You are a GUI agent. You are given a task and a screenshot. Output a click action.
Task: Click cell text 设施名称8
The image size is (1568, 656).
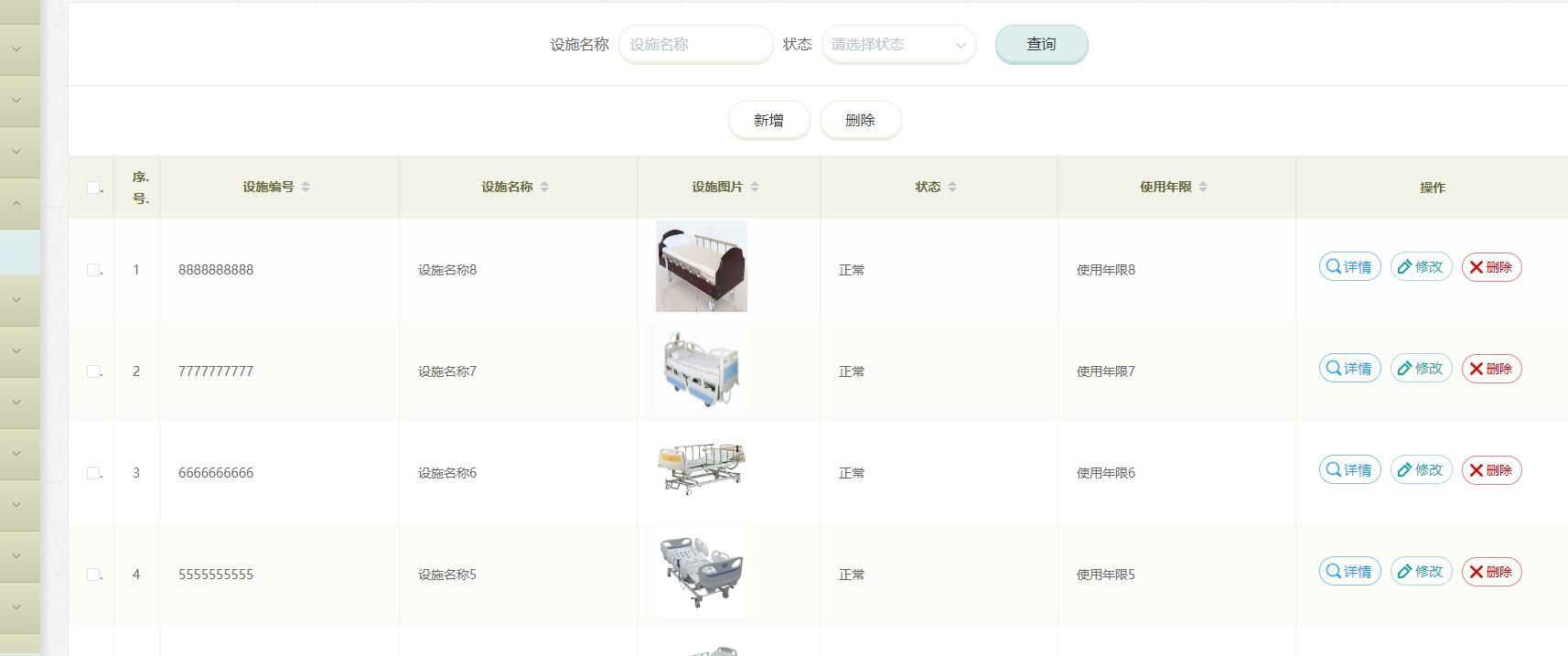pos(447,270)
